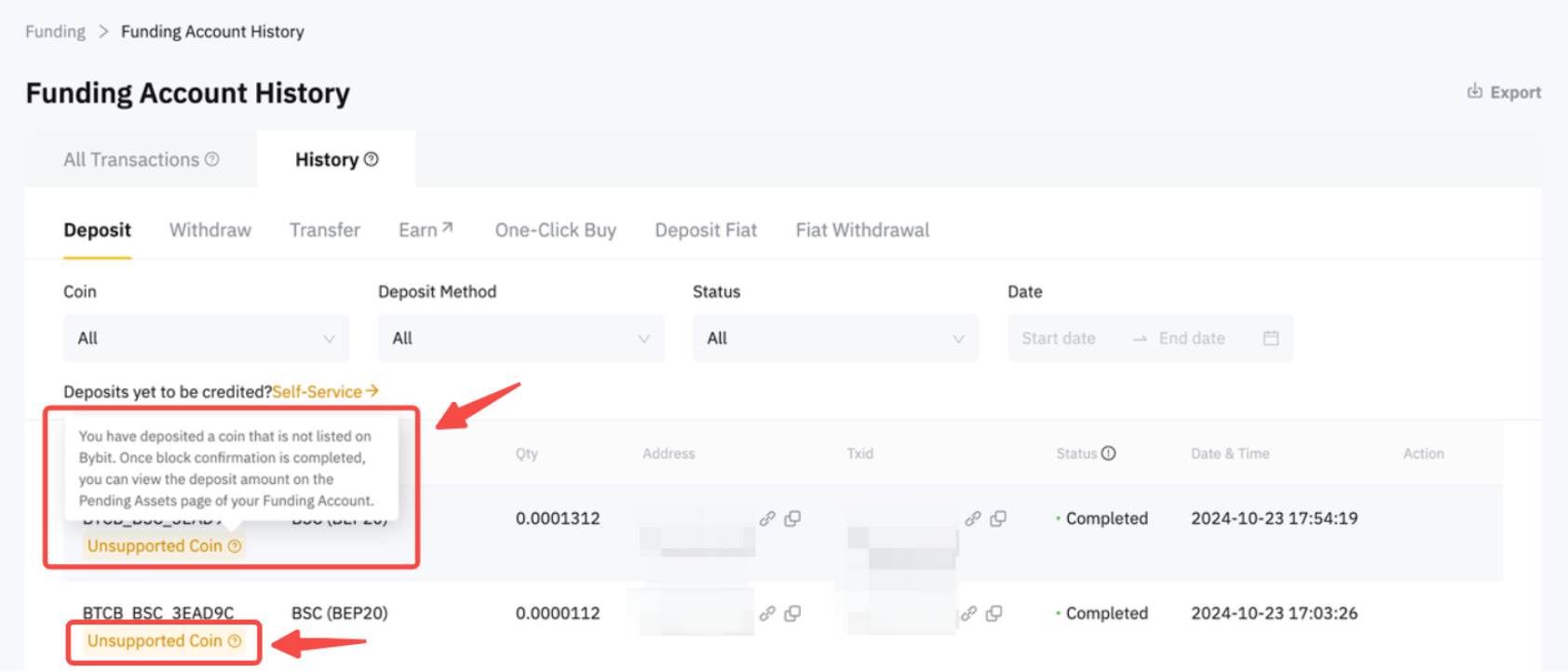Click the Export icon button

coord(1474,91)
